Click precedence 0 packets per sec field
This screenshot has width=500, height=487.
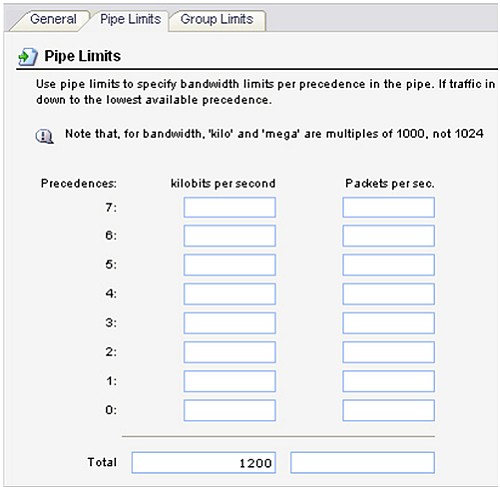[389, 410]
